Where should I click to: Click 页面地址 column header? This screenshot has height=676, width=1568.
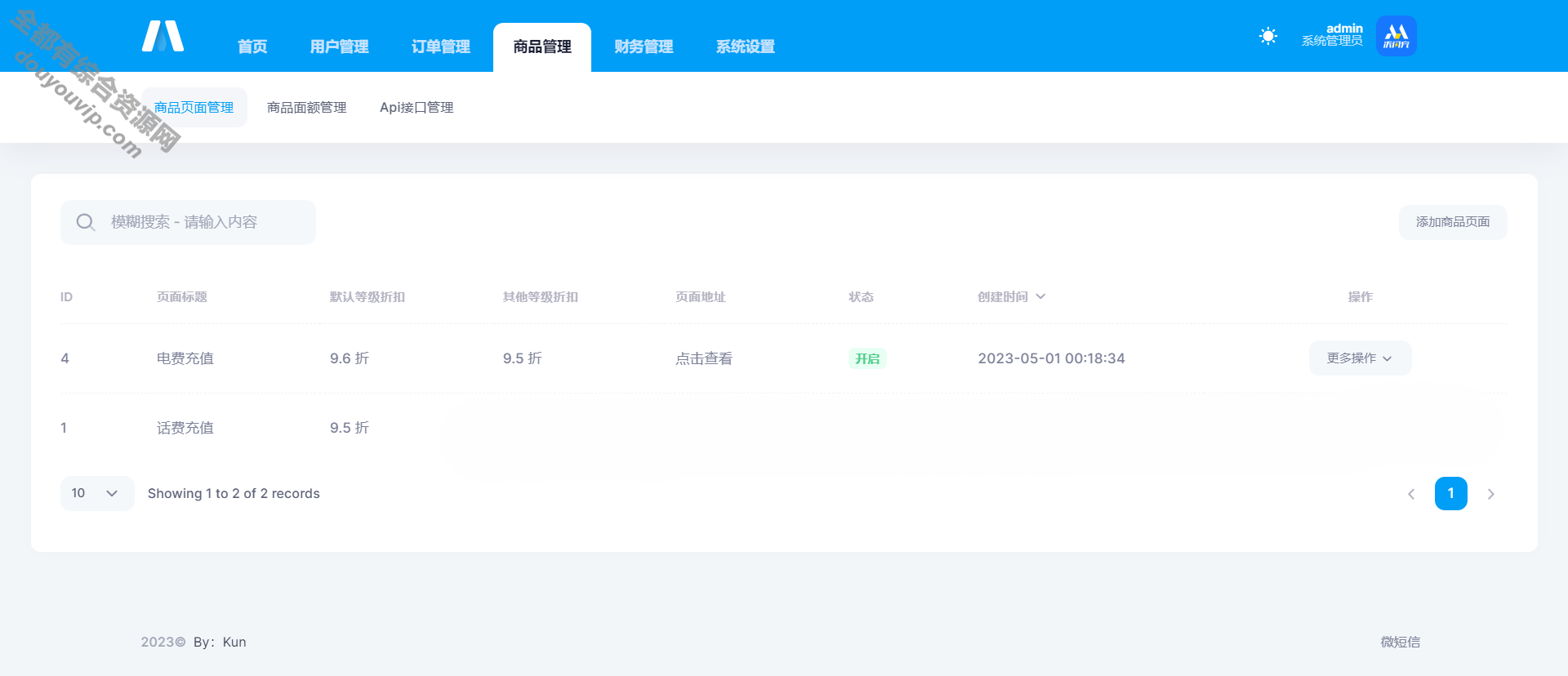[701, 296]
